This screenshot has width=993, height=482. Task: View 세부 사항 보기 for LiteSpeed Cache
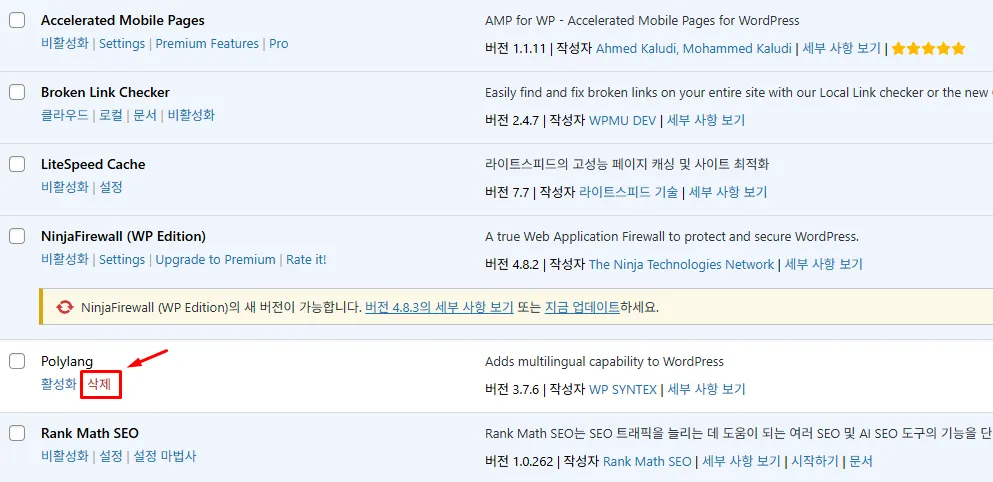728,193
